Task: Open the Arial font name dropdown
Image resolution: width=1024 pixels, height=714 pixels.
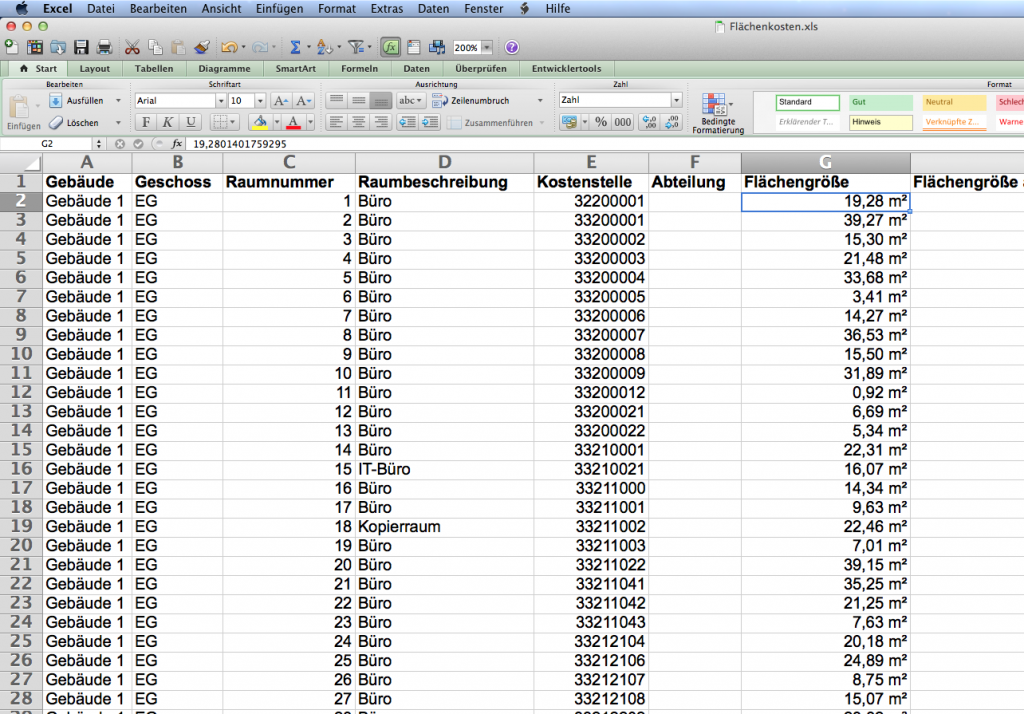Action: tap(219, 101)
